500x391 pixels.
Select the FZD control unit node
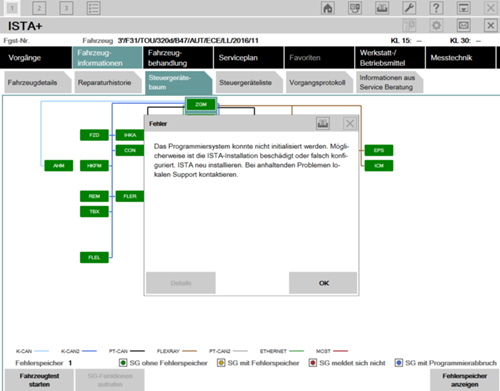click(94, 135)
